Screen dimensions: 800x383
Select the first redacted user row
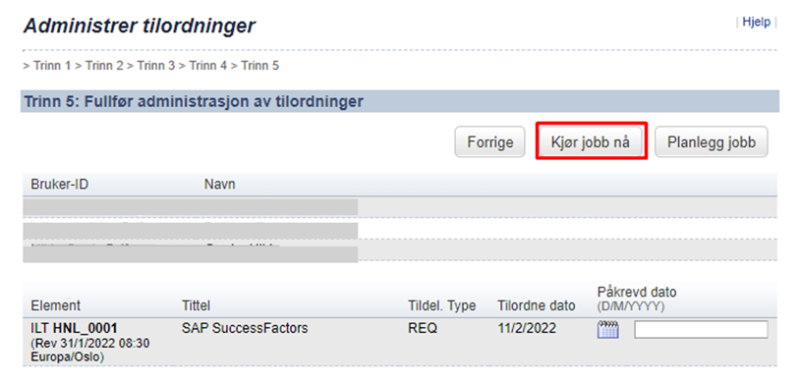(399, 207)
